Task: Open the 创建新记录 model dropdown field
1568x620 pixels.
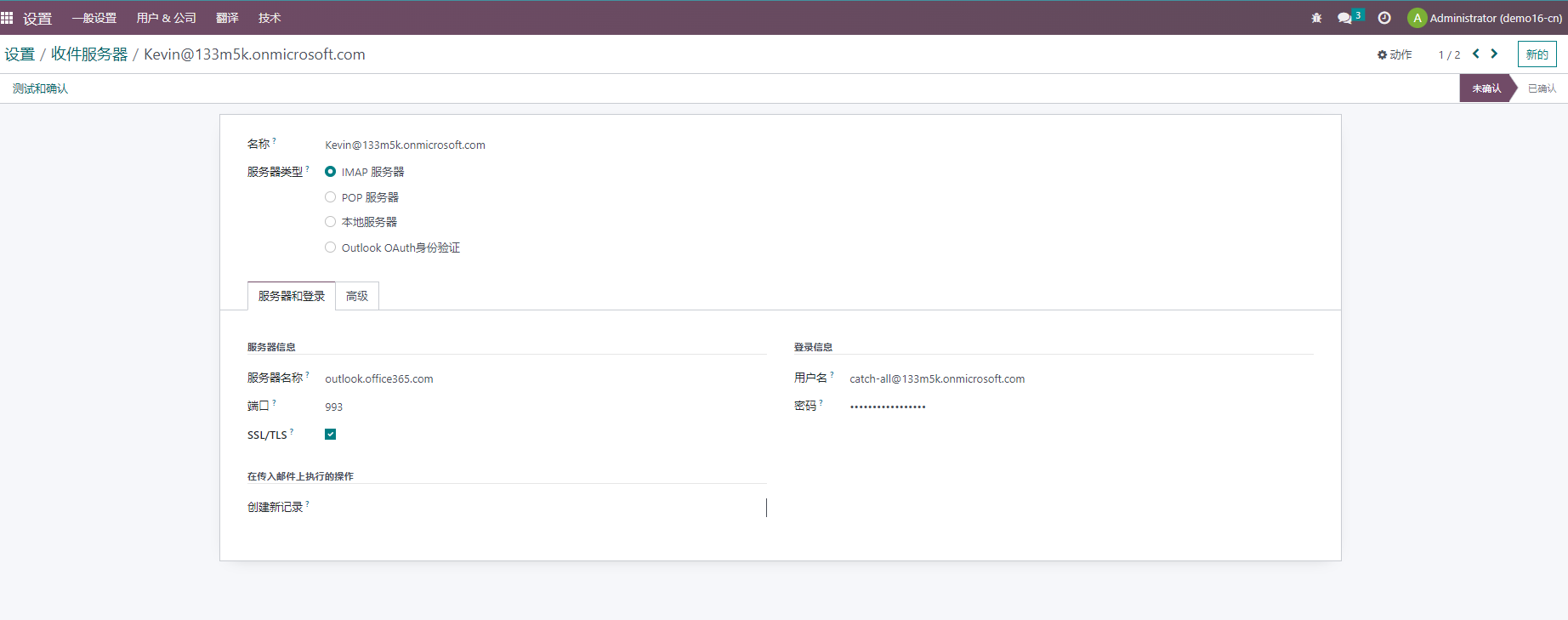Action: coord(545,508)
